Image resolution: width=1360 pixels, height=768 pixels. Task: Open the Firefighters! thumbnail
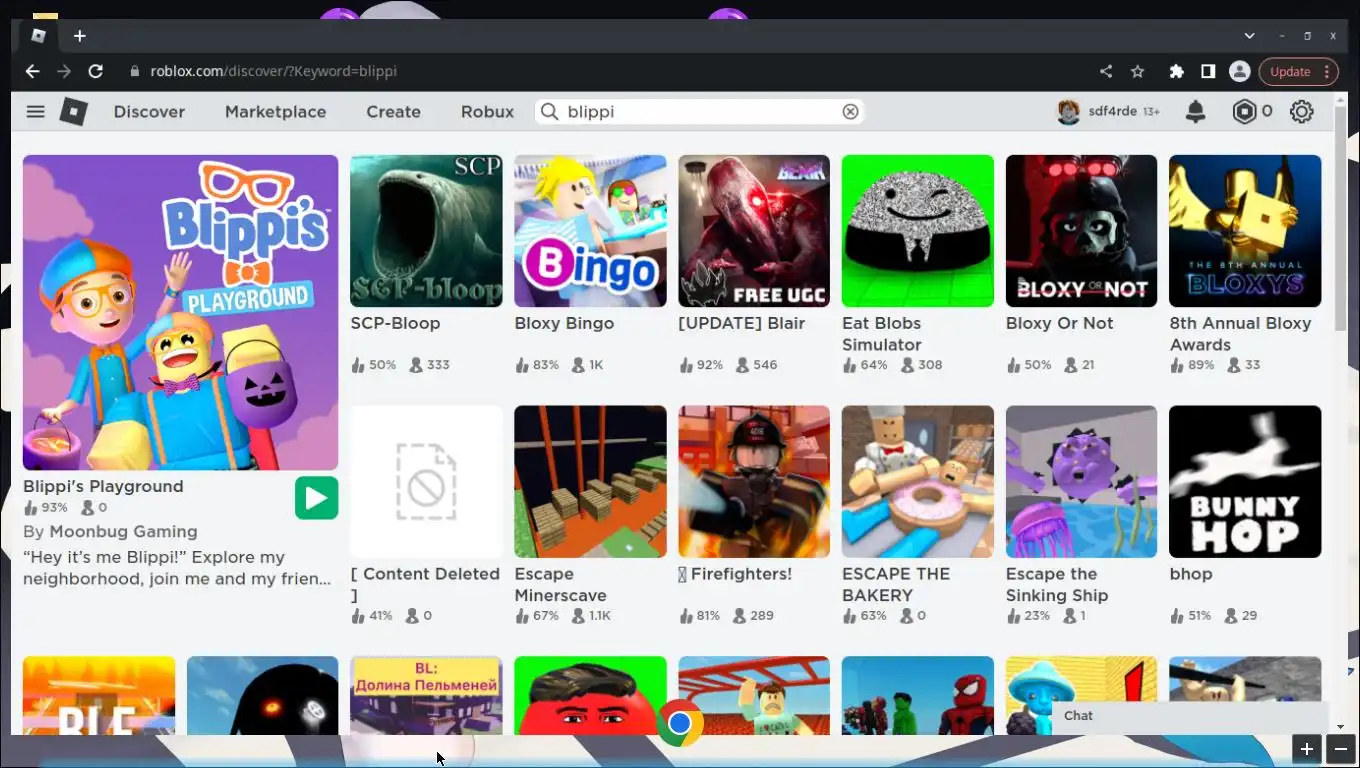(754, 481)
